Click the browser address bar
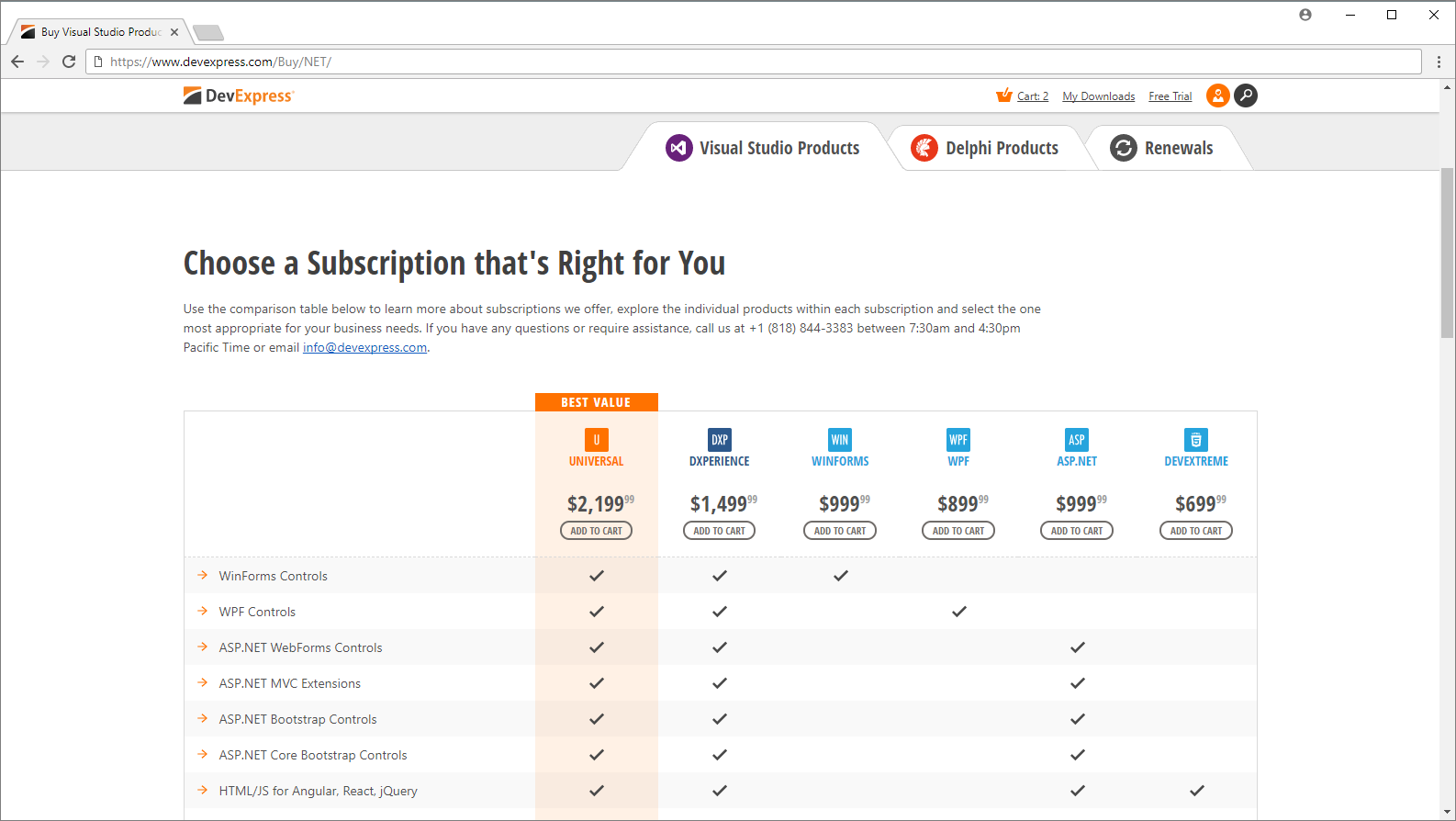This screenshot has width=1456, height=821. 753,62
